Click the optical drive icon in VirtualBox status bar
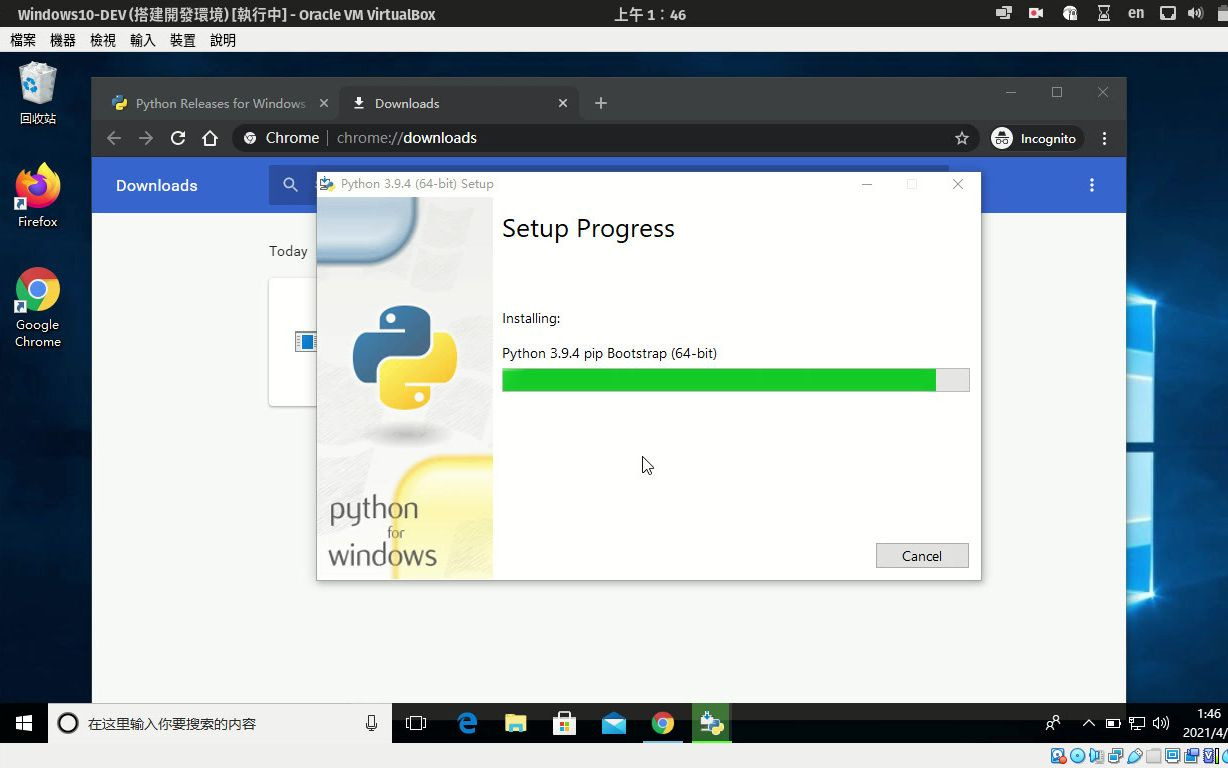The height and width of the screenshot is (768, 1228). pyautogui.click(x=1077, y=757)
